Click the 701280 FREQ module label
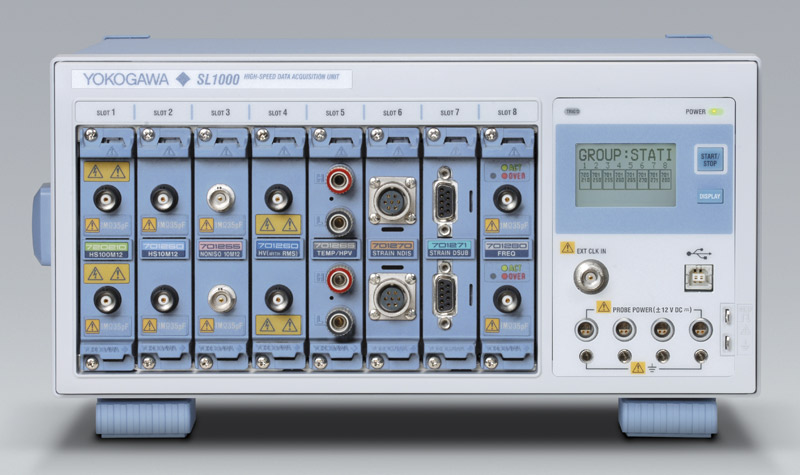 507,249
